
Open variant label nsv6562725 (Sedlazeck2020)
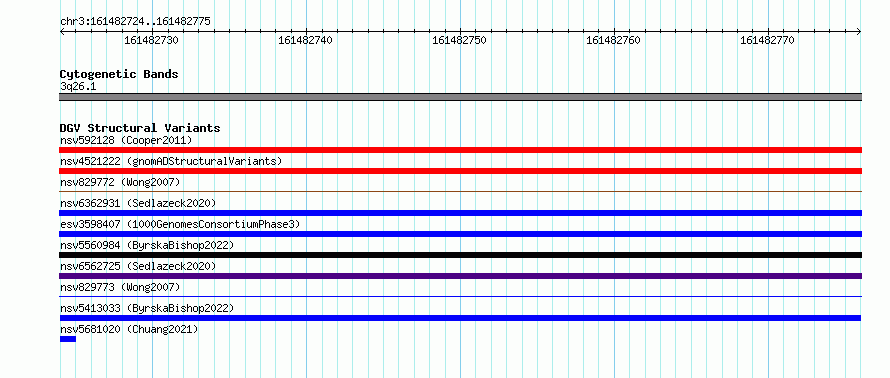tap(138, 266)
